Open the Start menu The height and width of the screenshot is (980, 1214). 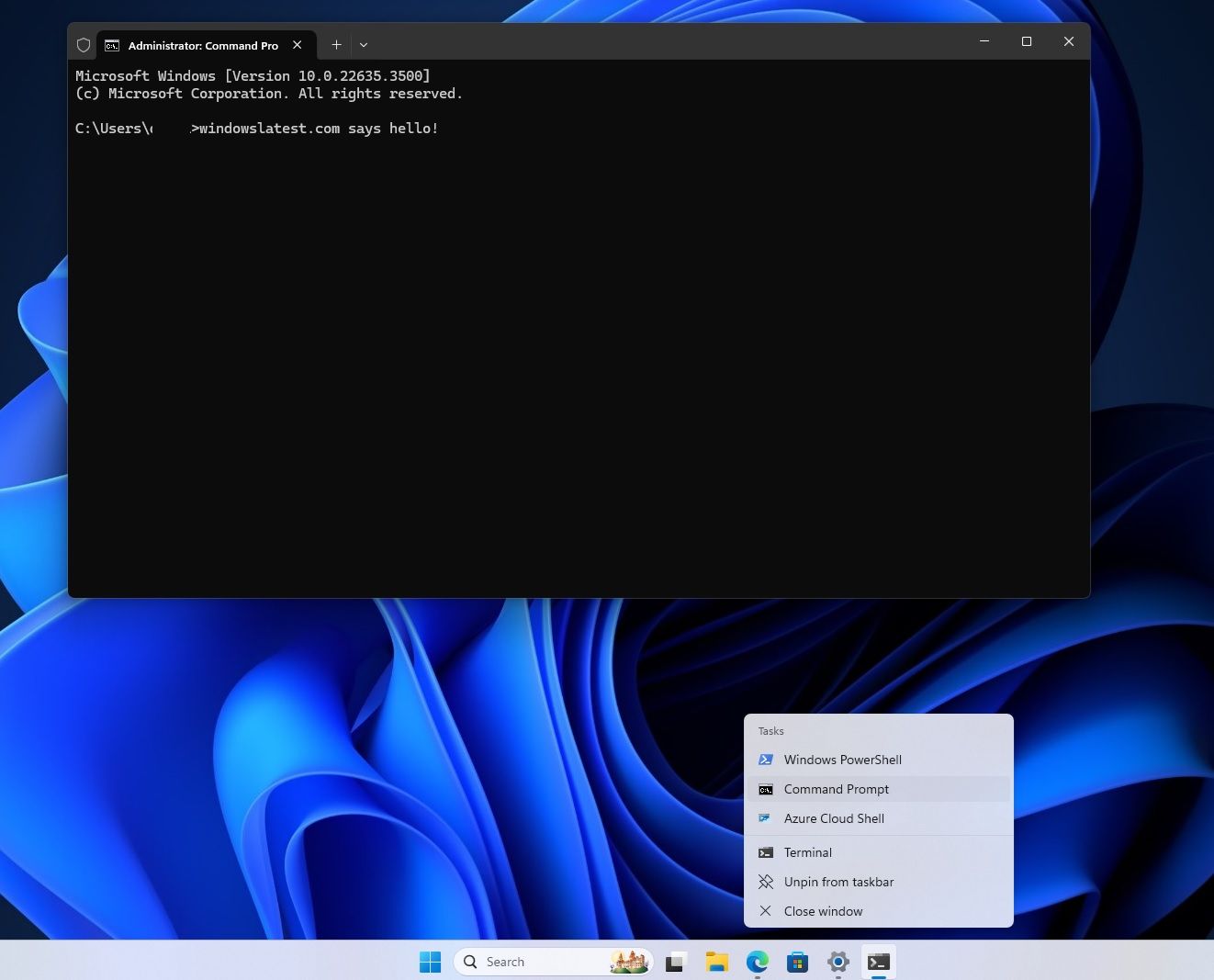click(x=430, y=961)
